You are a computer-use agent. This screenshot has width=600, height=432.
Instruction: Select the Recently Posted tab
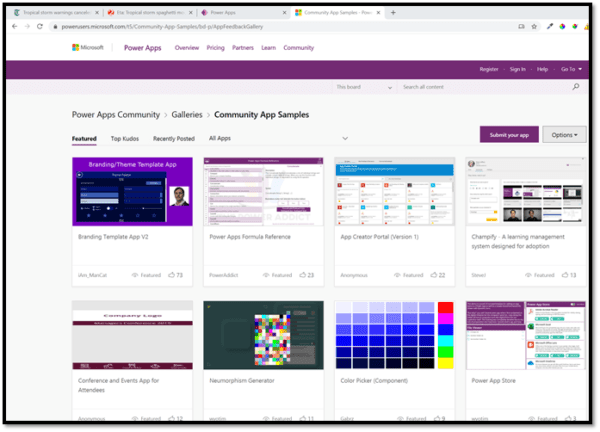click(x=174, y=139)
